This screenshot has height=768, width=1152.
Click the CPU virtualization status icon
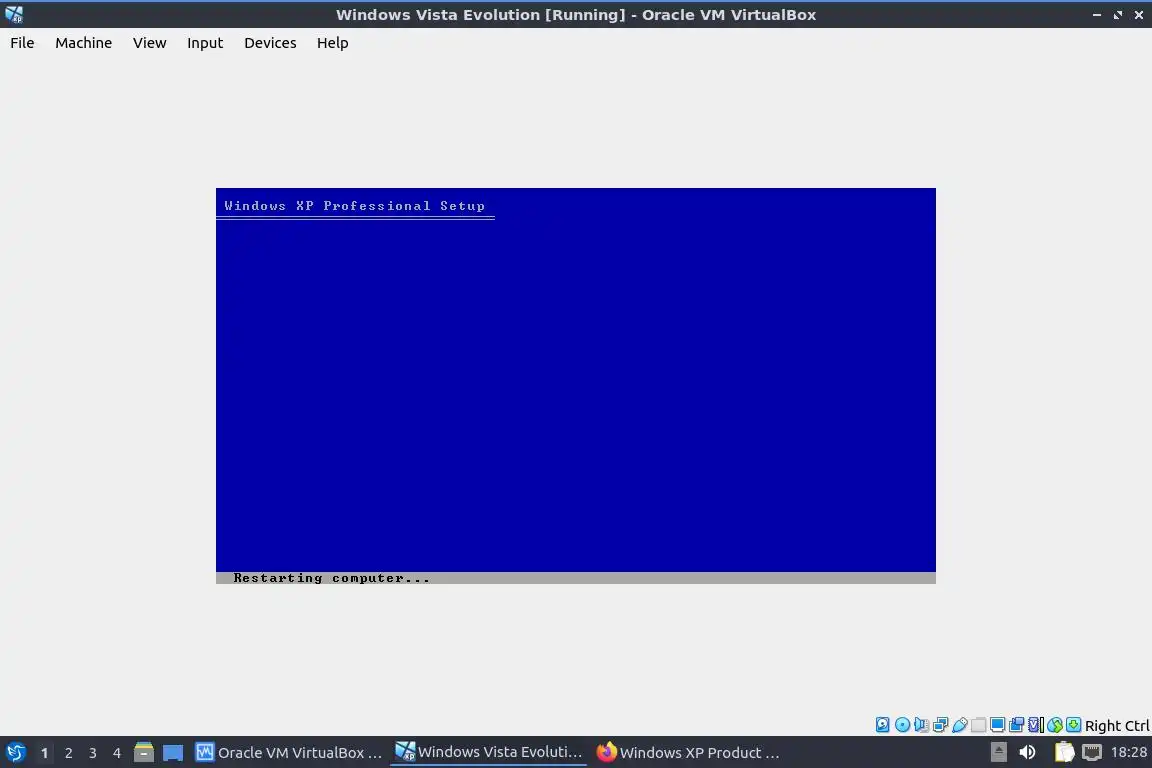coord(1036,725)
